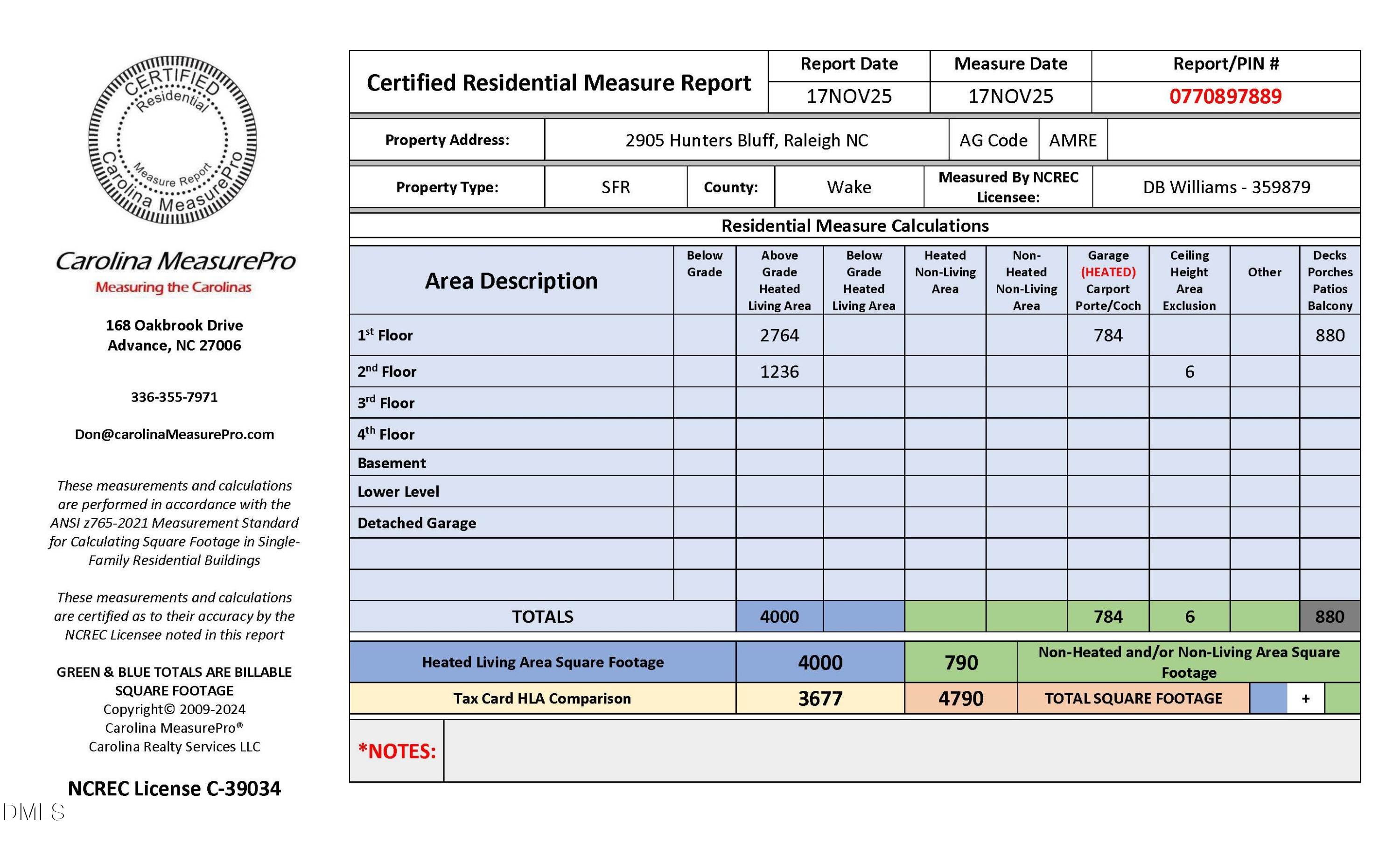The height and width of the screenshot is (850, 1400).
Task: Click the Wake county value cell
Action: [x=848, y=187]
